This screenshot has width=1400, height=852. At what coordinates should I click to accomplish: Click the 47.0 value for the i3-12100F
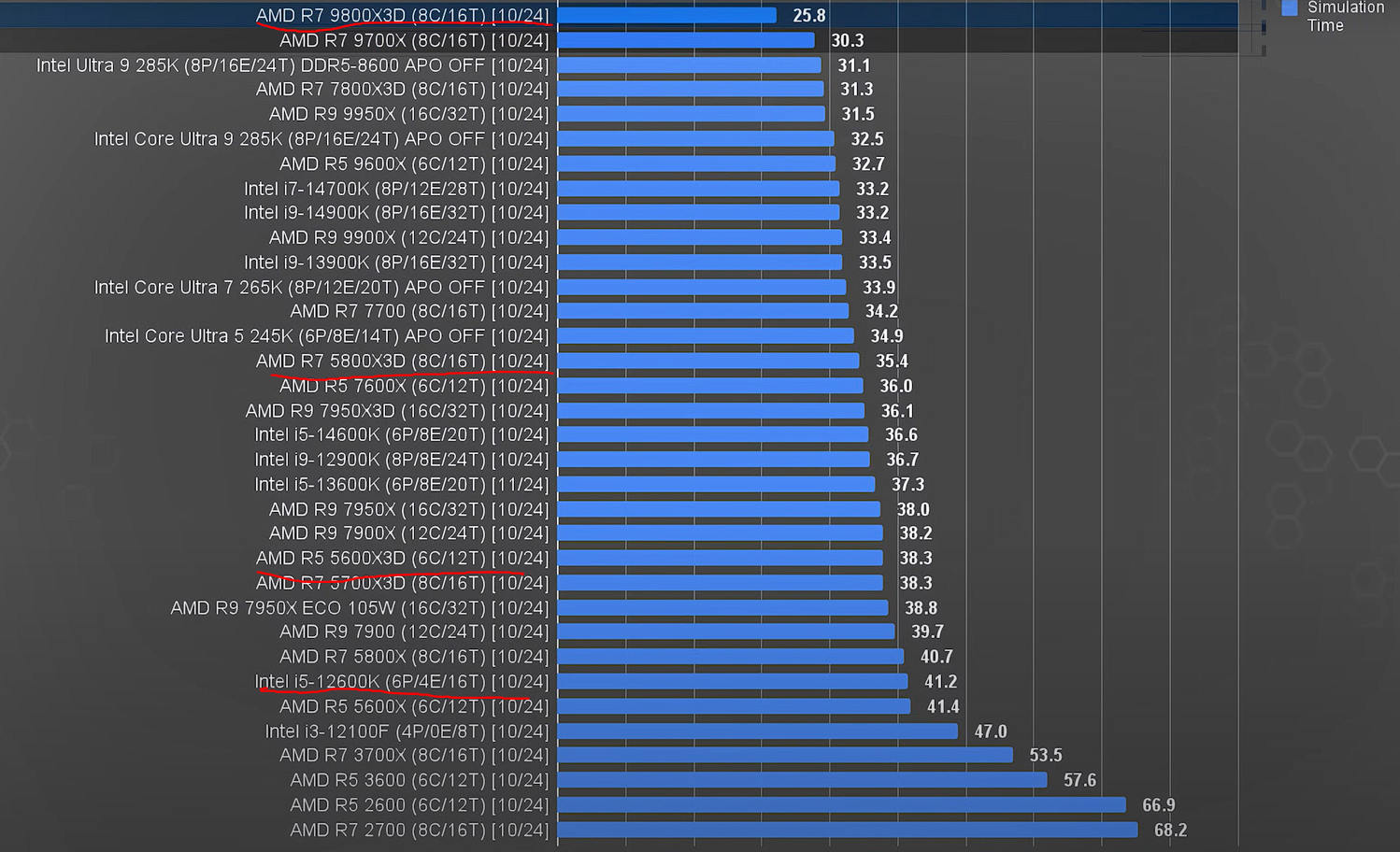(991, 731)
